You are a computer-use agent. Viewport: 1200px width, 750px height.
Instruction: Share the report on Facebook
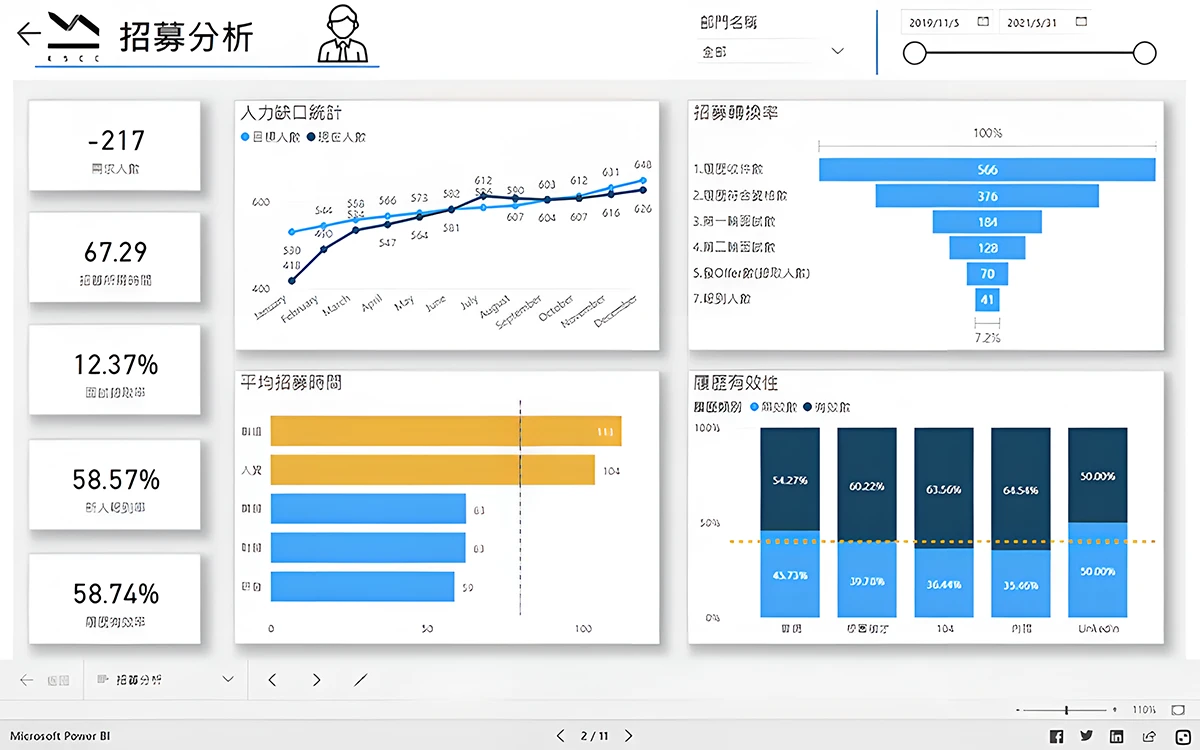click(1056, 736)
